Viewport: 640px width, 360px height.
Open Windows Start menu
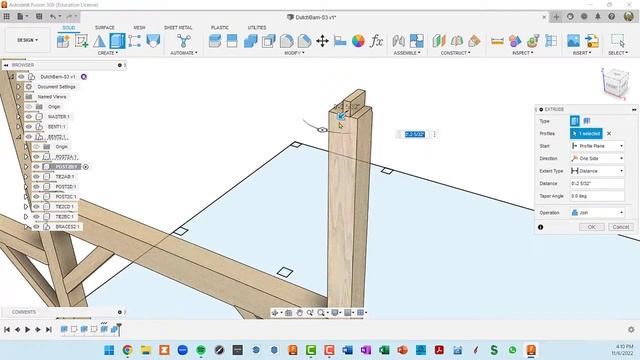coord(109,350)
